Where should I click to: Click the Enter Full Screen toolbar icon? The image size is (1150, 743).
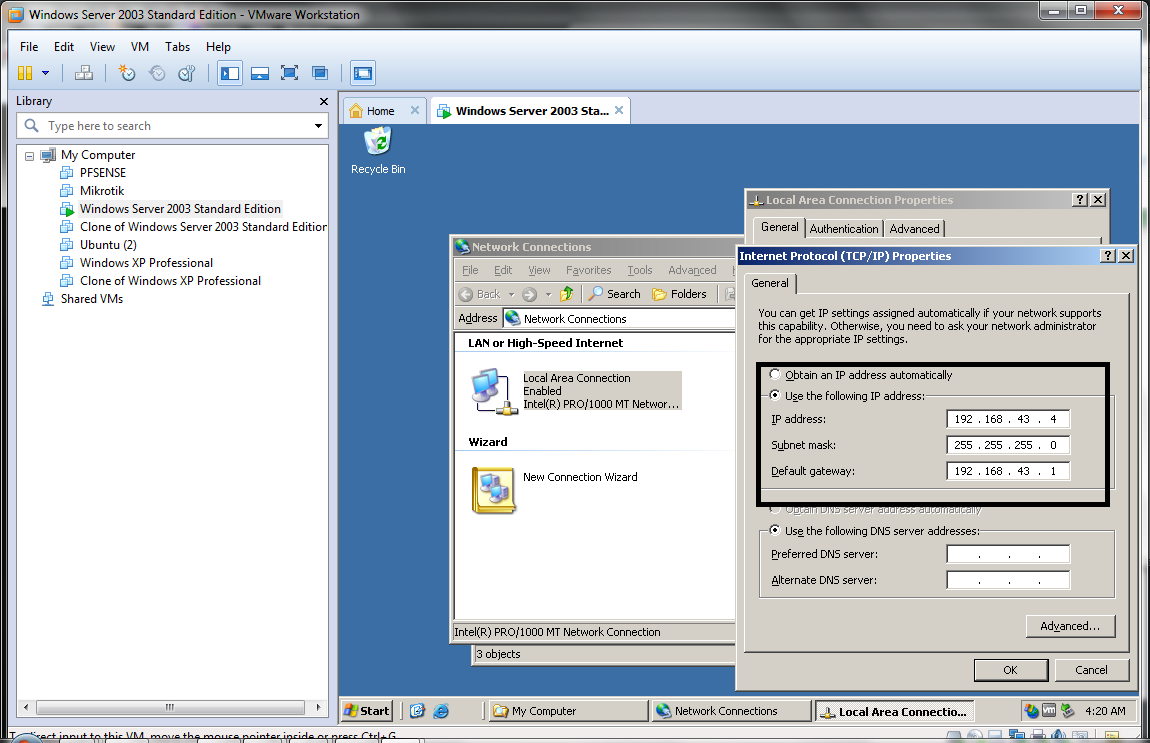click(x=291, y=72)
